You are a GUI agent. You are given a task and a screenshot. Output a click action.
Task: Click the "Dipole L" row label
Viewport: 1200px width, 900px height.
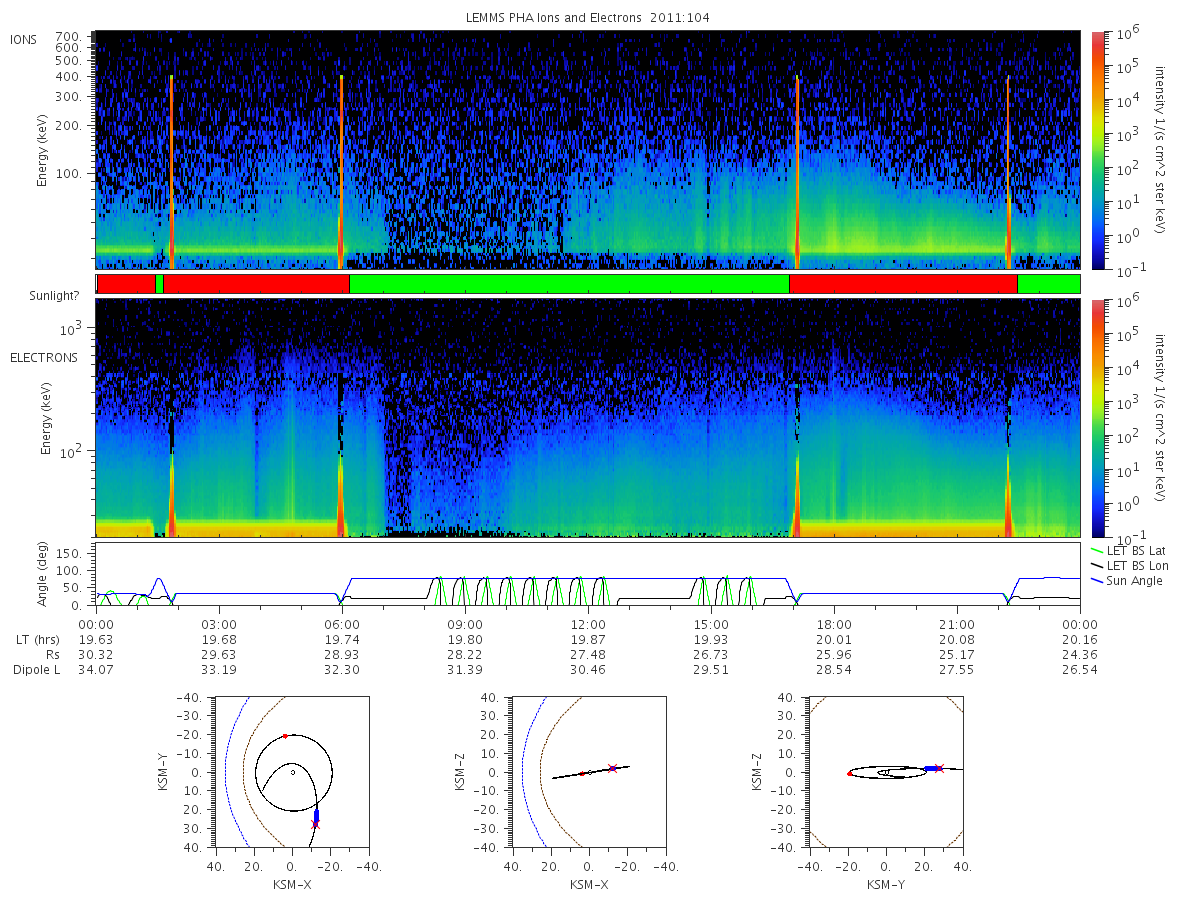pos(36,669)
